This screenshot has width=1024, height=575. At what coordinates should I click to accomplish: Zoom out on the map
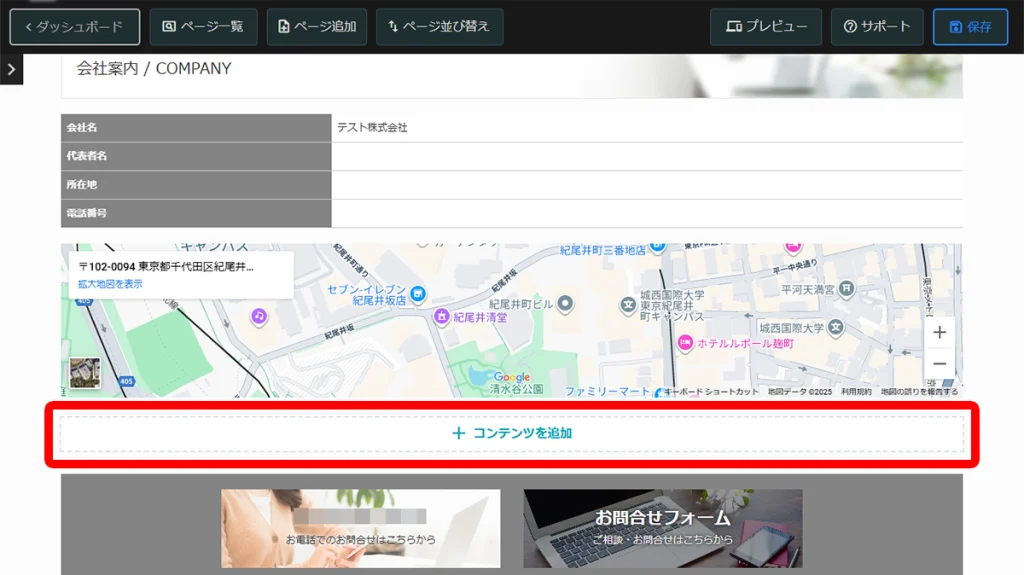939,364
